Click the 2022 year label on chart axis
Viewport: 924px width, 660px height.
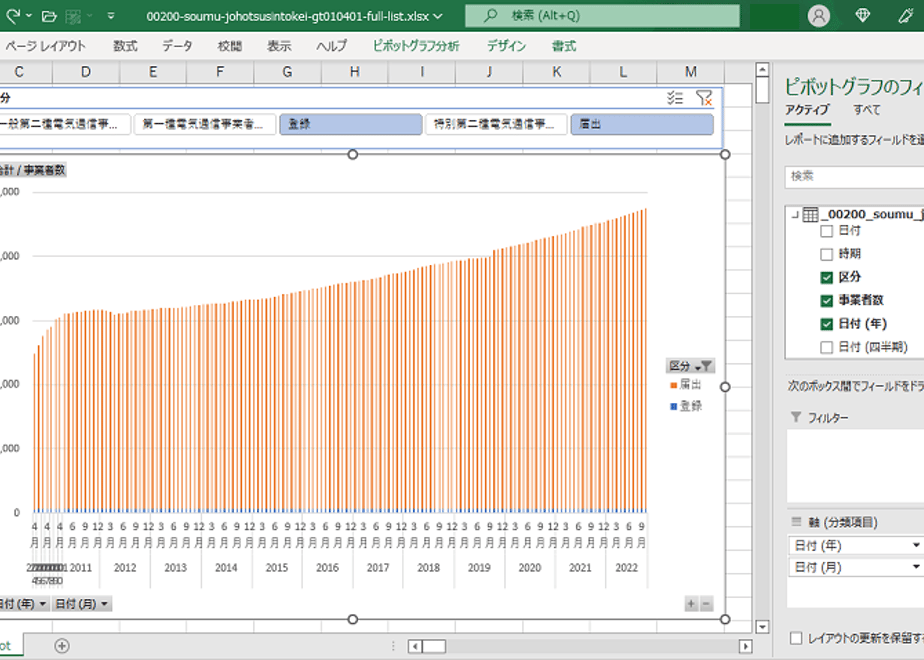pos(626,568)
